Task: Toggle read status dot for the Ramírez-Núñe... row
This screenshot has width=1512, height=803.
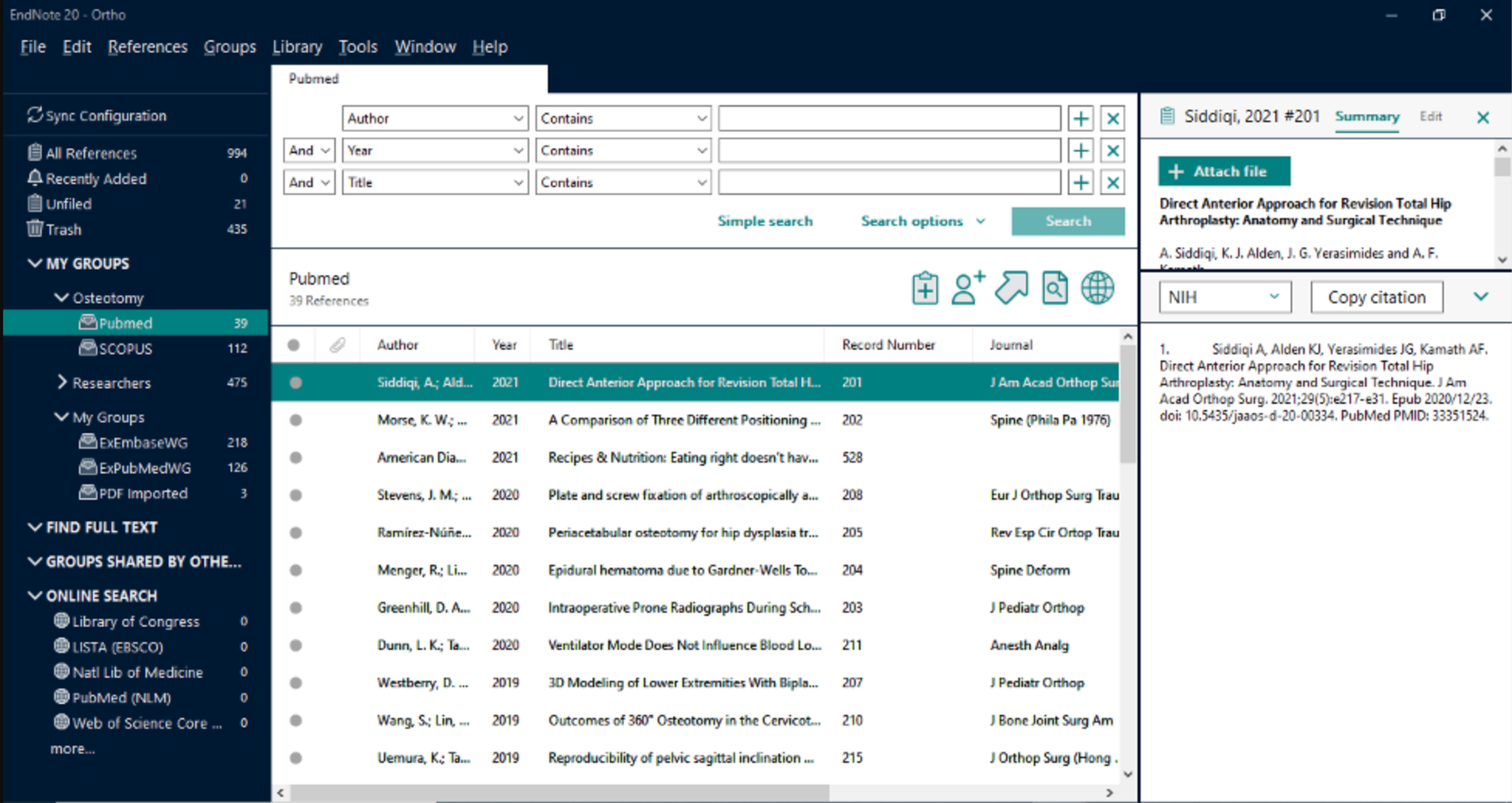Action: pos(296,533)
